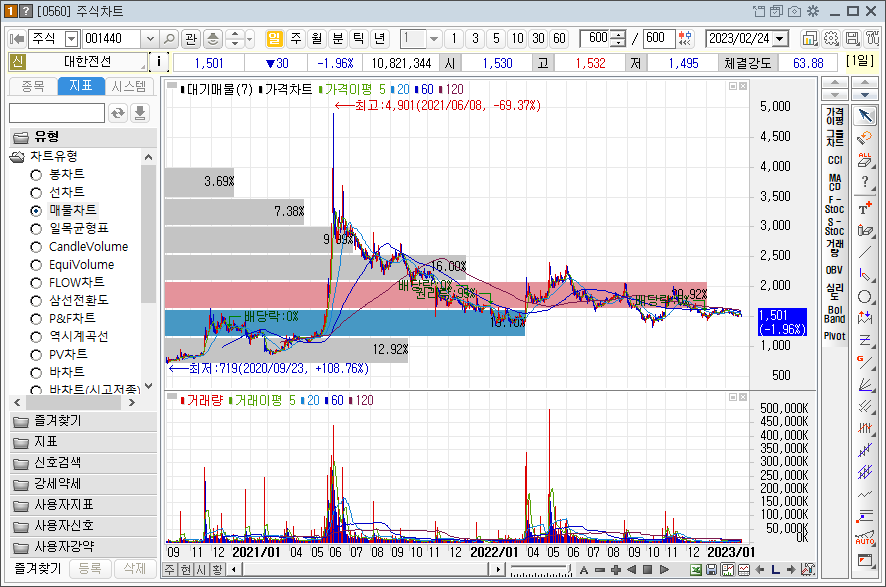
Task: Click the indicator search input field
Action: point(57,113)
